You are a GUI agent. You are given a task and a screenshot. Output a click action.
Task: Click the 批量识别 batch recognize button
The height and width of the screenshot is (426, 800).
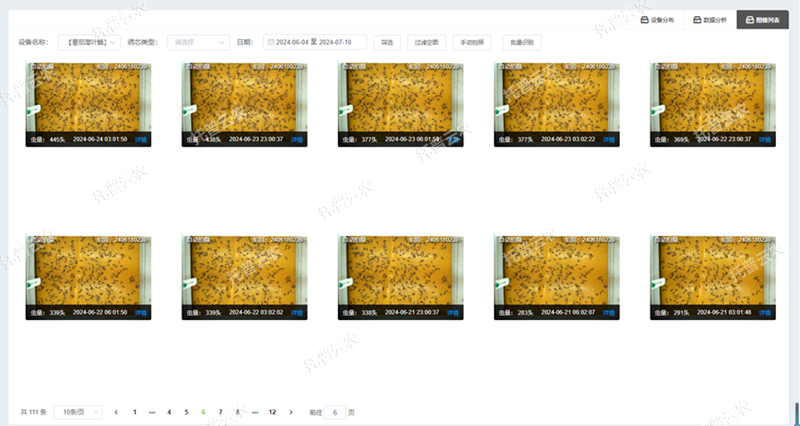point(522,42)
